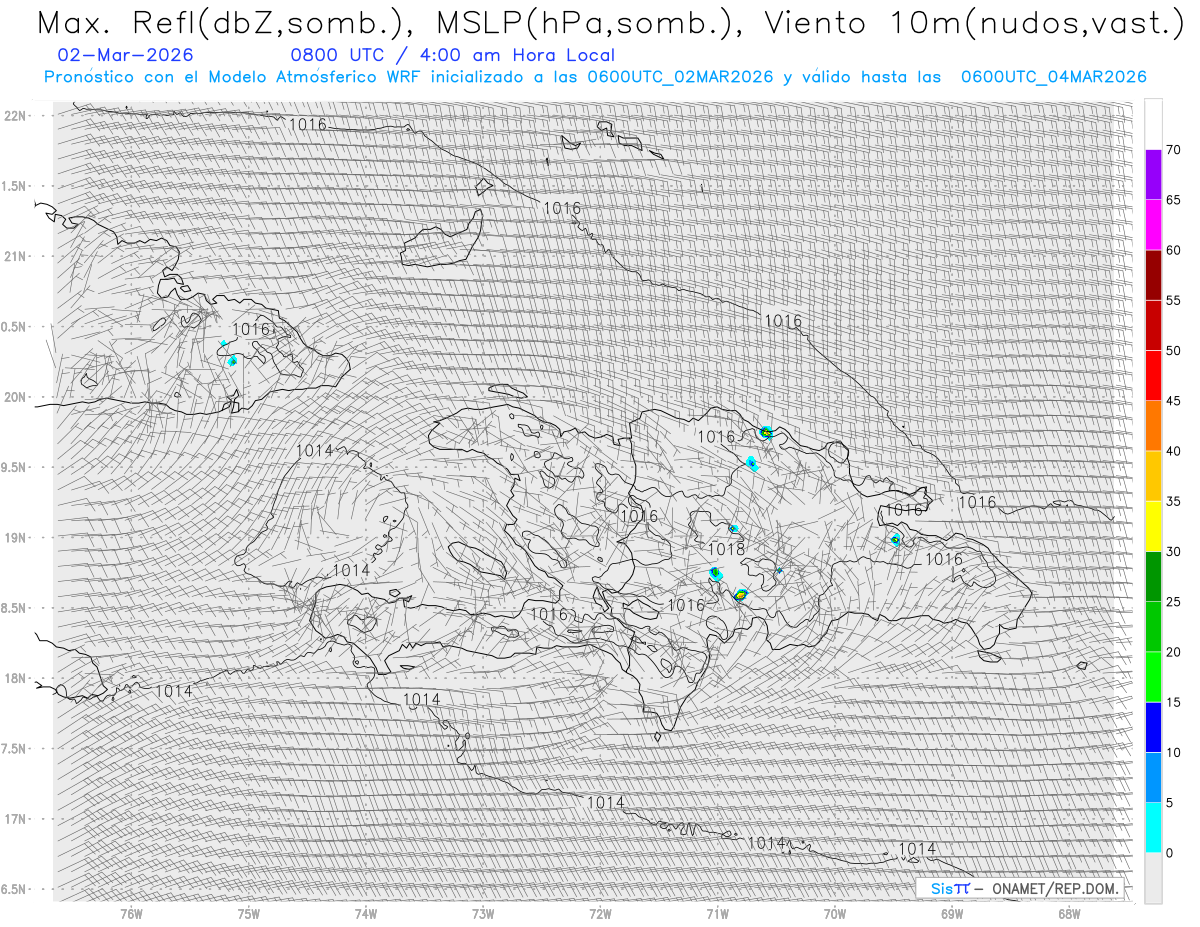This screenshot has height=927, width=1200.
Task: Click the 1016 label east of Hispaniola
Action: point(977,502)
